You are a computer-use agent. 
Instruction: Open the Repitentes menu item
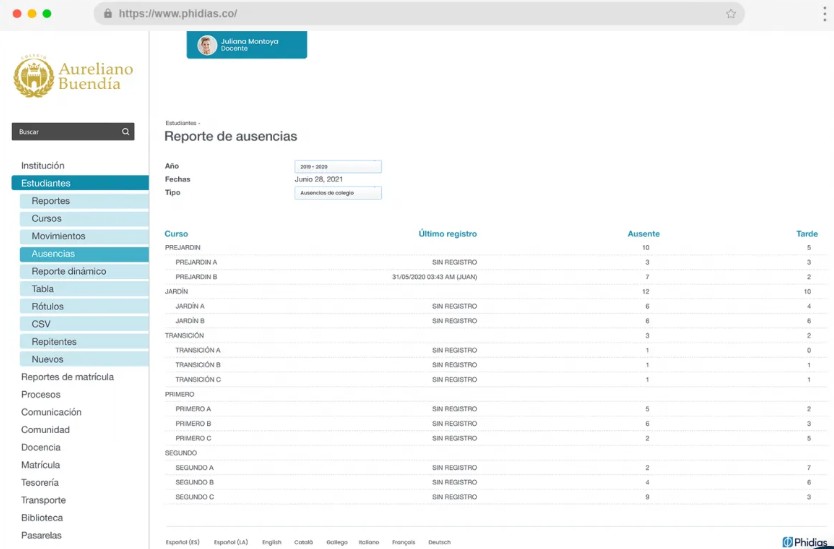coord(54,342)
